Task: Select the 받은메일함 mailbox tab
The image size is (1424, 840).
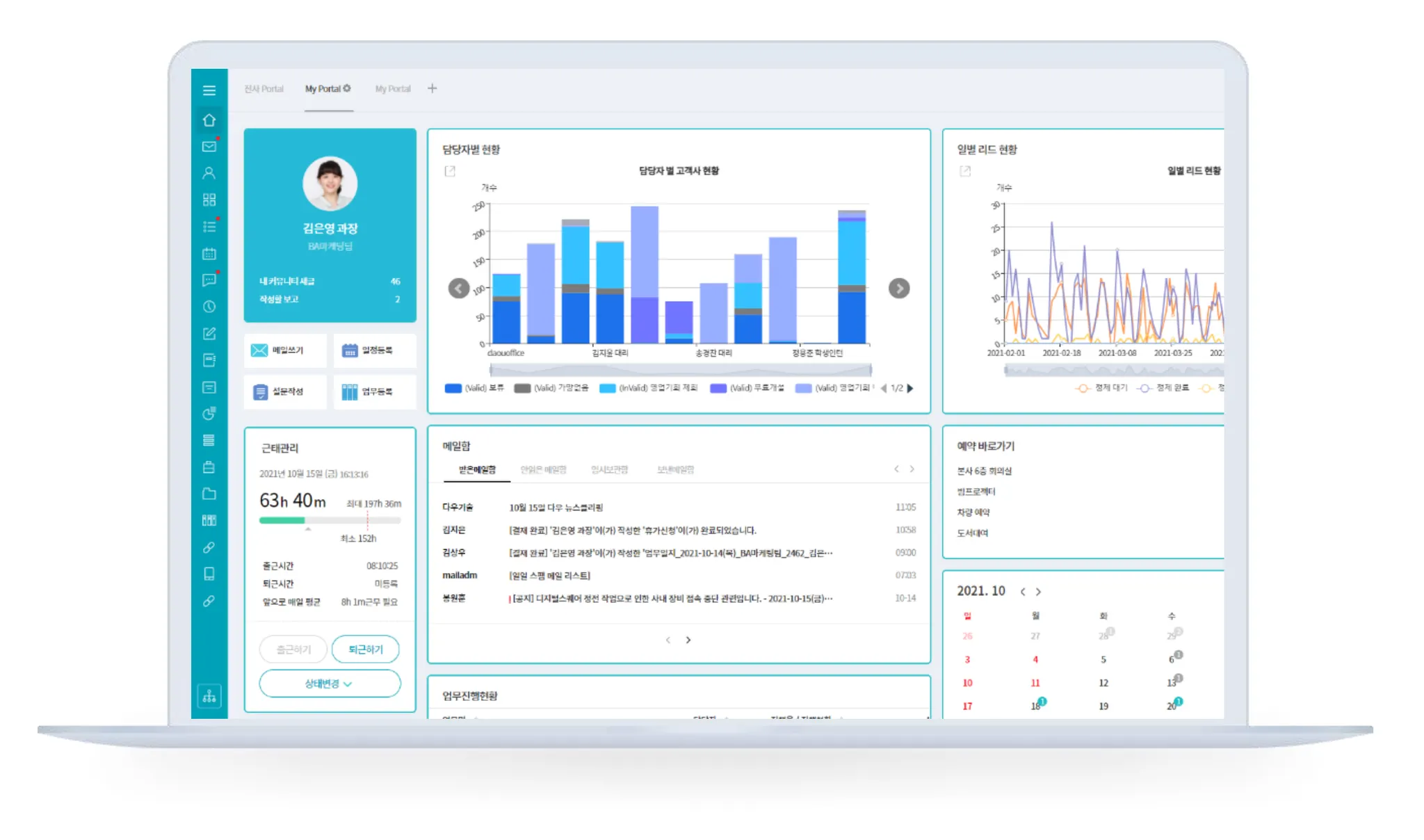Action: [x=477, y=470]
